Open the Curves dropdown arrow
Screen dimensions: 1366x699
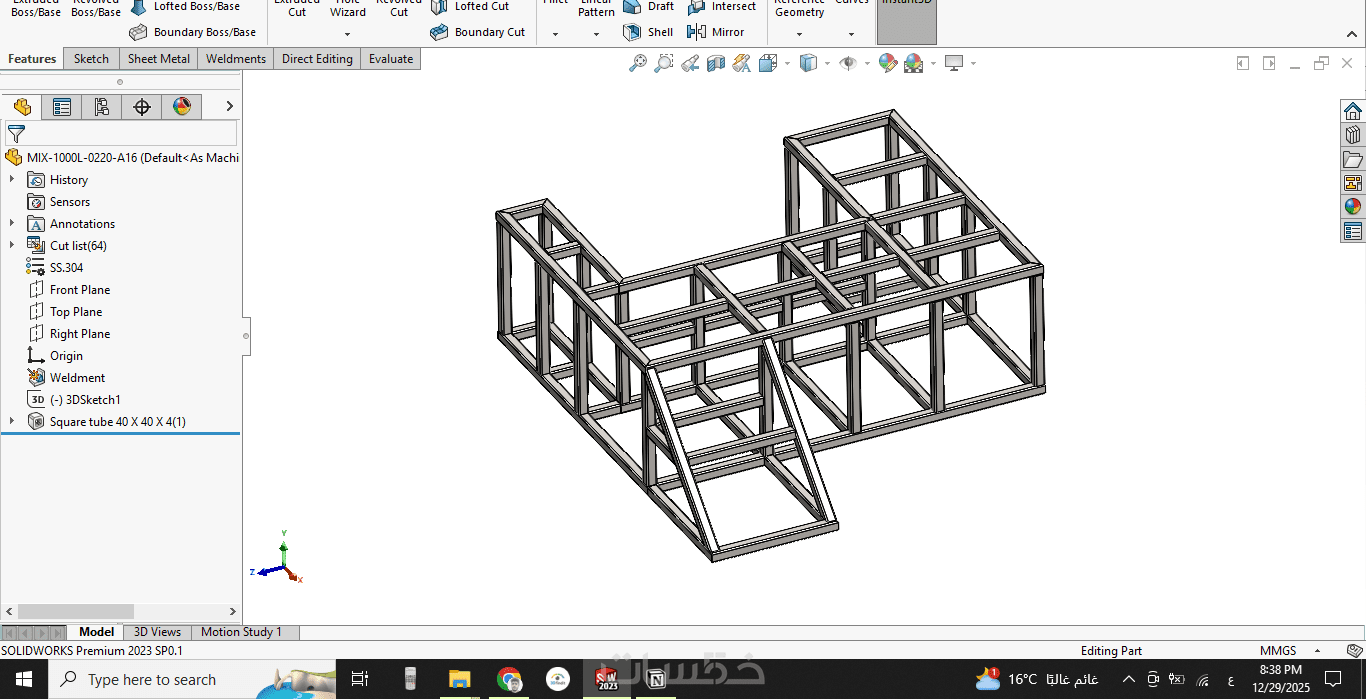coord(851,34)
